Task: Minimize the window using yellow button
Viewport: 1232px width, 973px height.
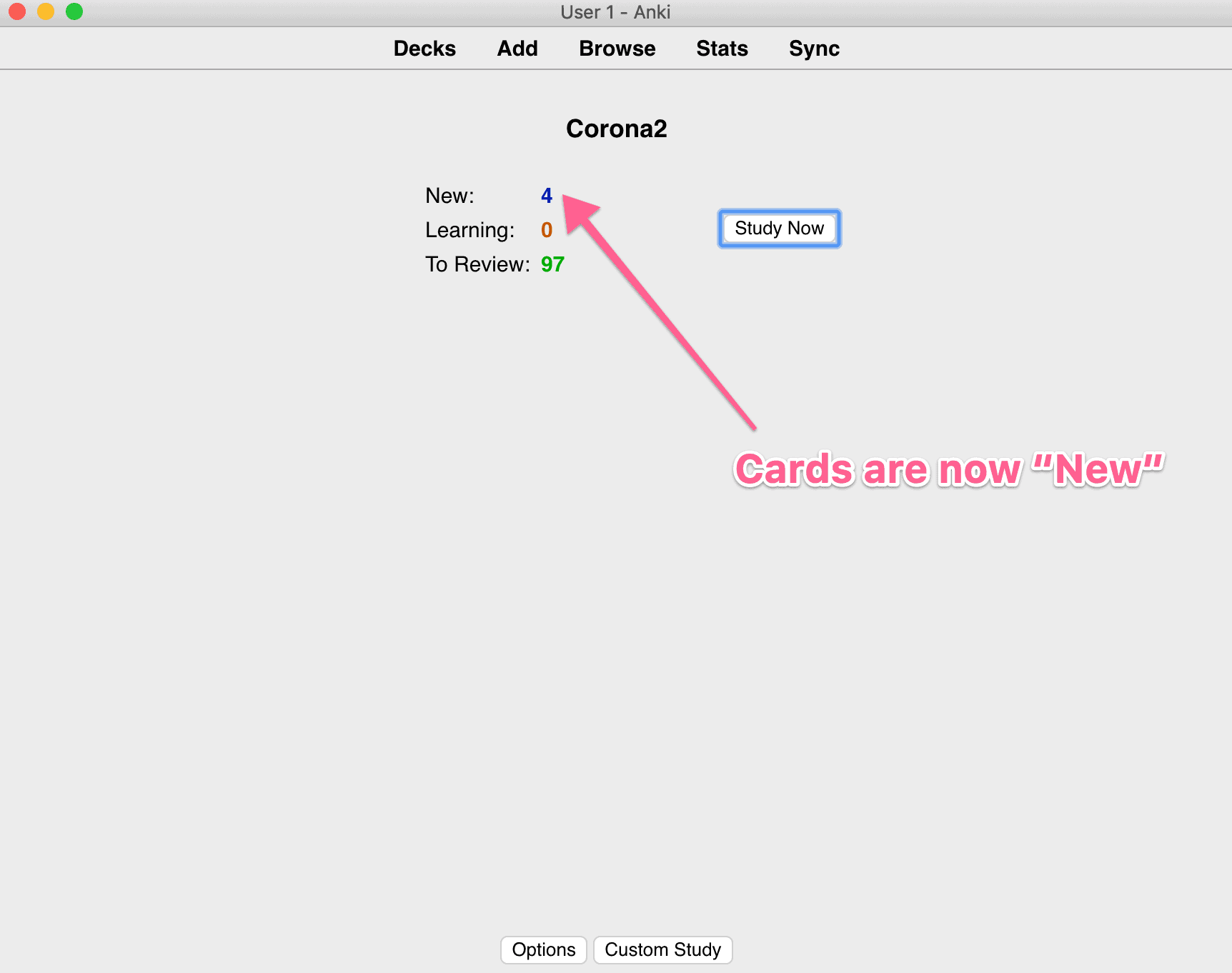Action: (x=46, y=11)
